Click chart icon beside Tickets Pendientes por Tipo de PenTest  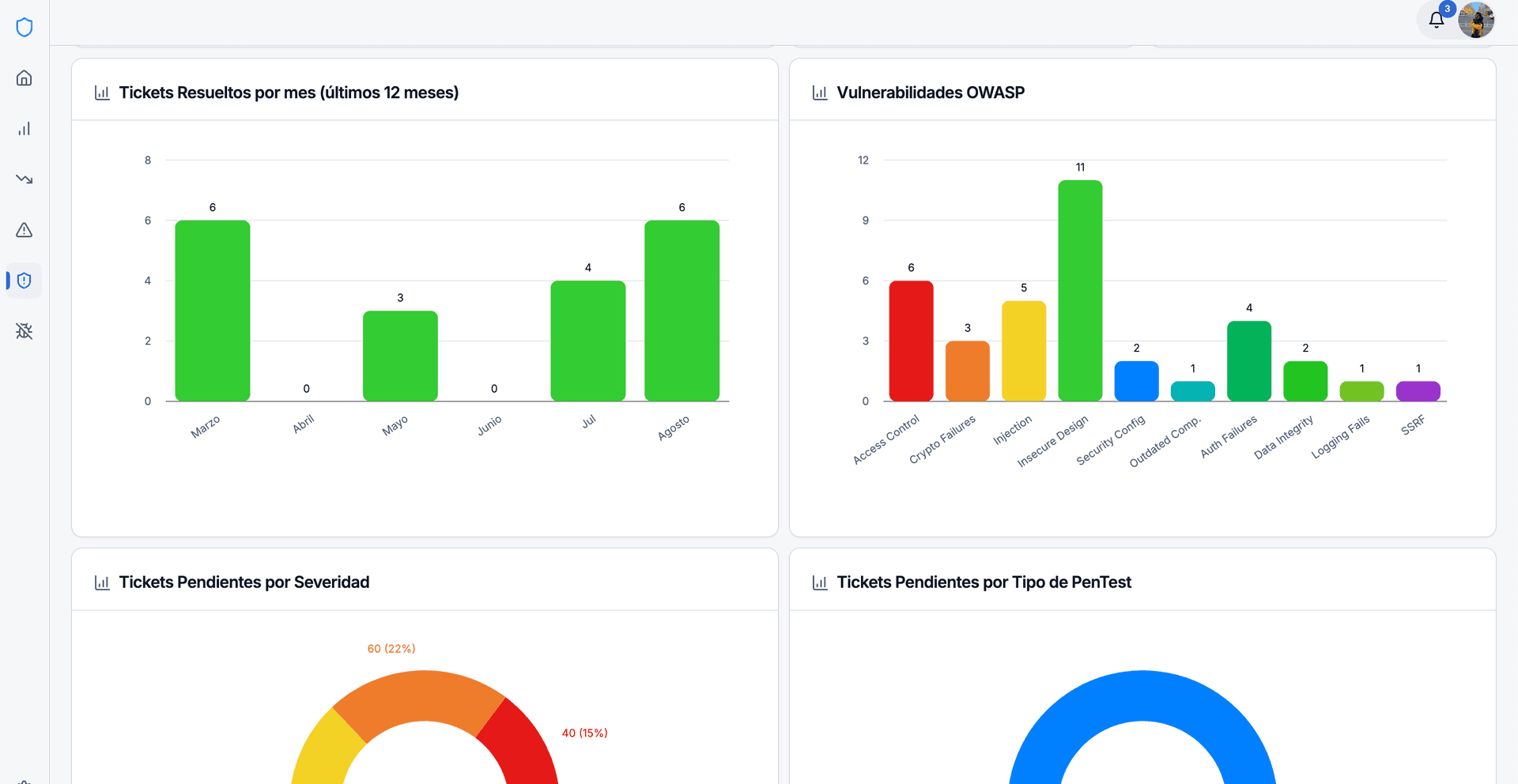coord(820,582)
